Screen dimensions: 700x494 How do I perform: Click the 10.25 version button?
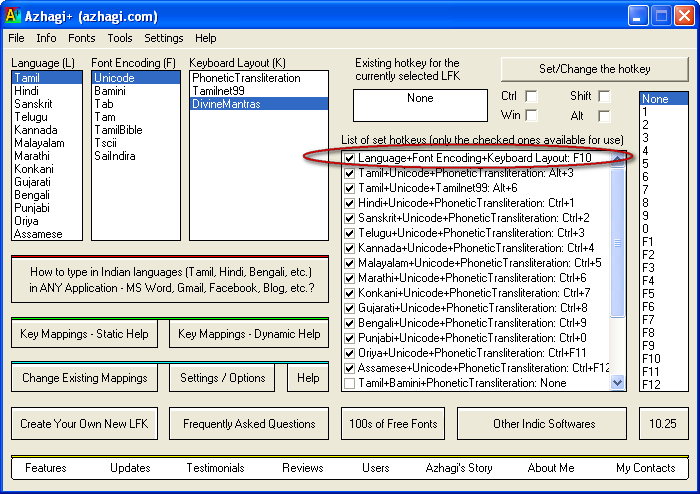[x=663, y=423]
